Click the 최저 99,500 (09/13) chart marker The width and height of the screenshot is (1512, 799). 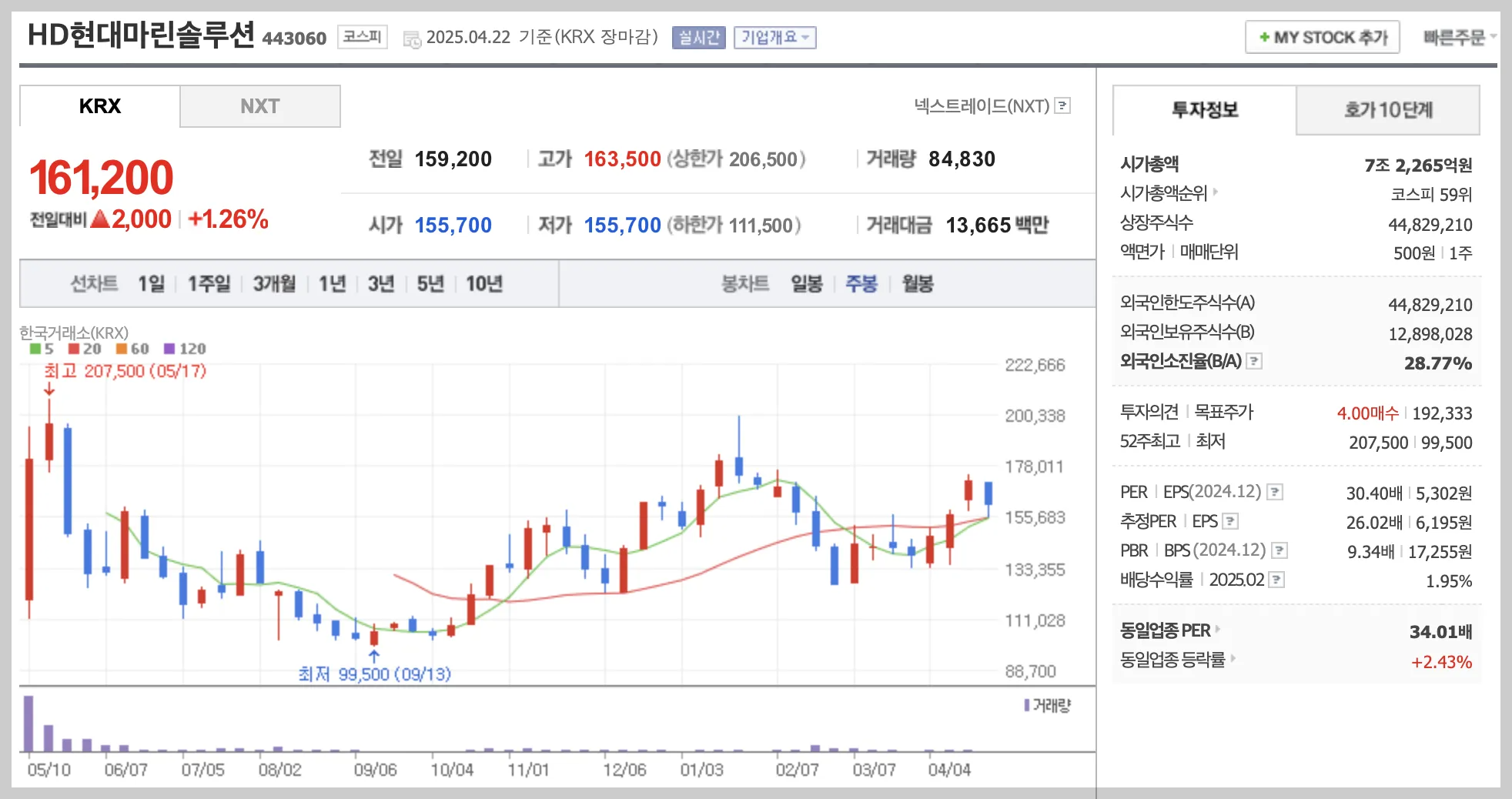(x=374, y=674)
